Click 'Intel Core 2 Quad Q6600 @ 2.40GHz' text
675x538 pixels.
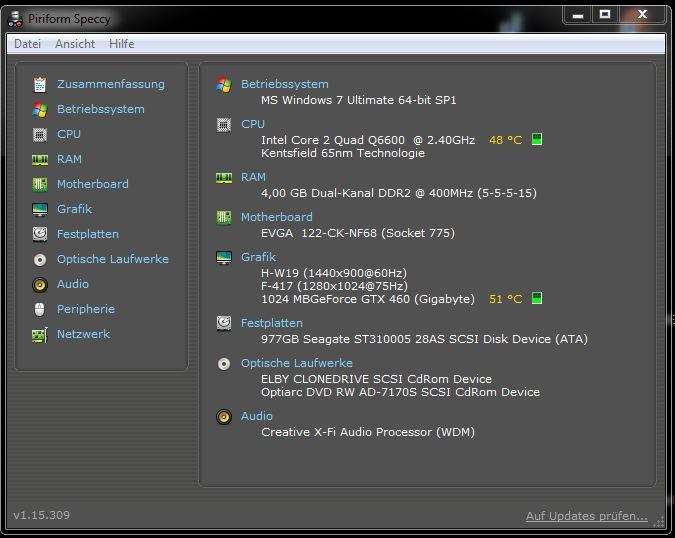[x=368, y=140]
